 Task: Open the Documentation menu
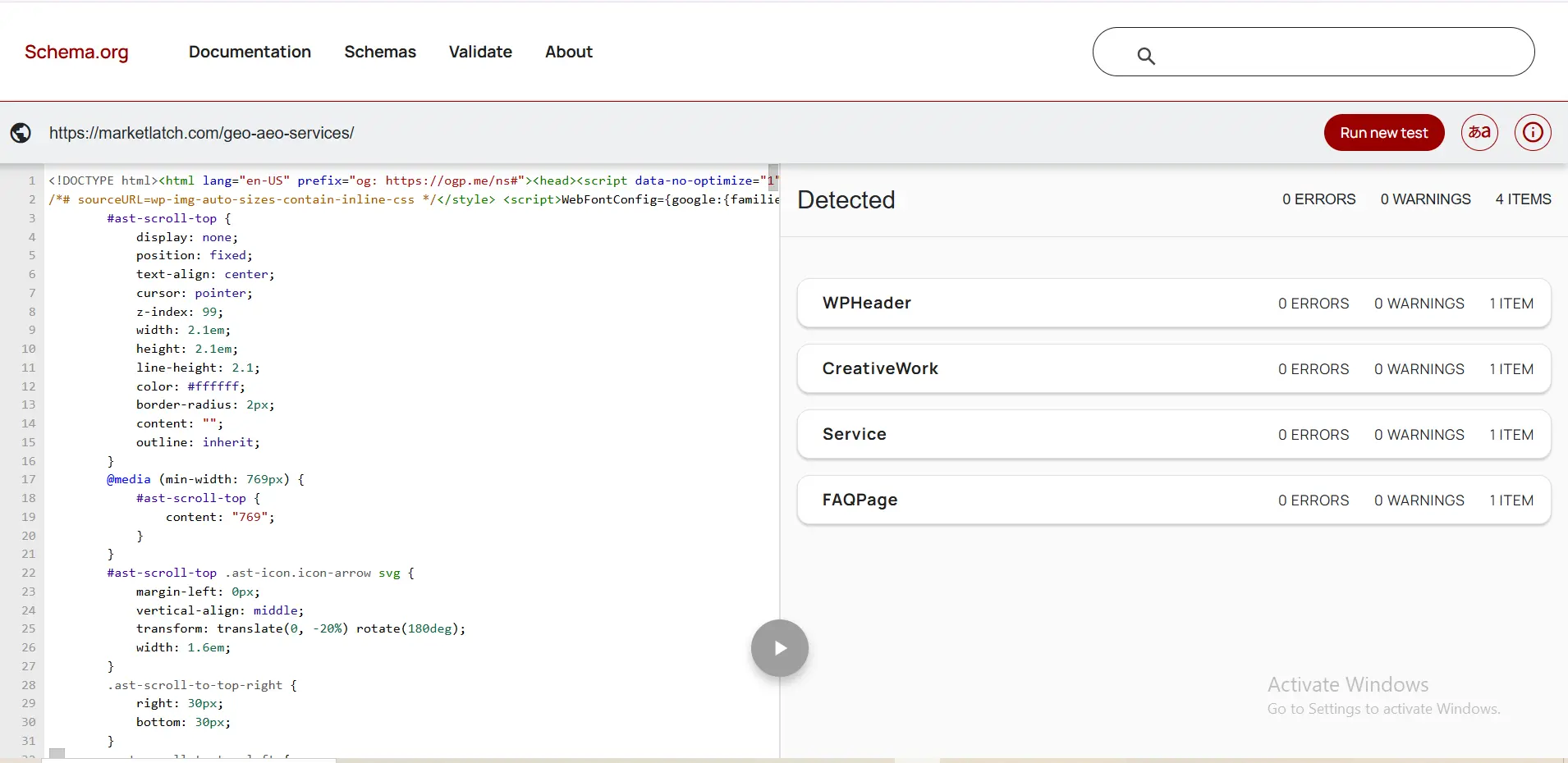[250, 52]
